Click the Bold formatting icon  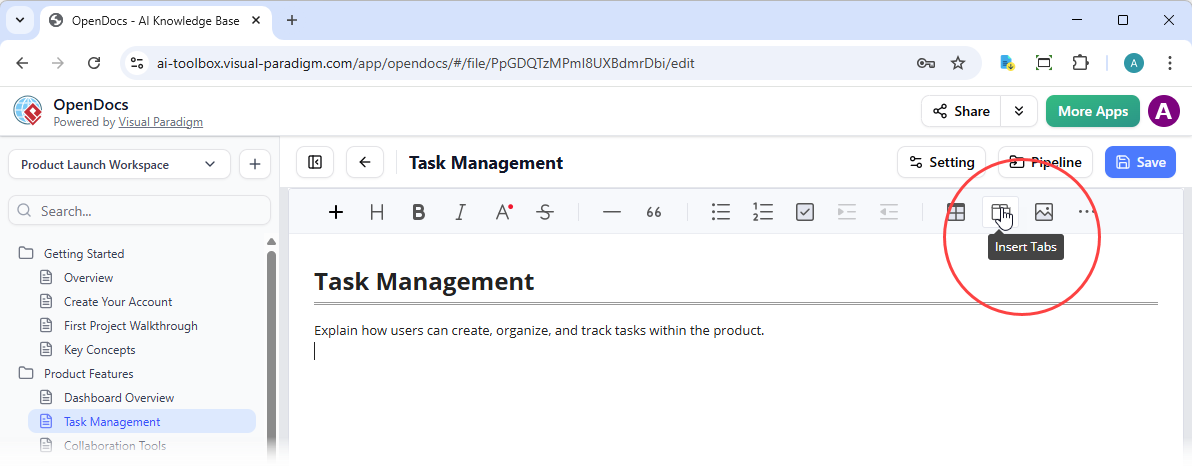419,212
